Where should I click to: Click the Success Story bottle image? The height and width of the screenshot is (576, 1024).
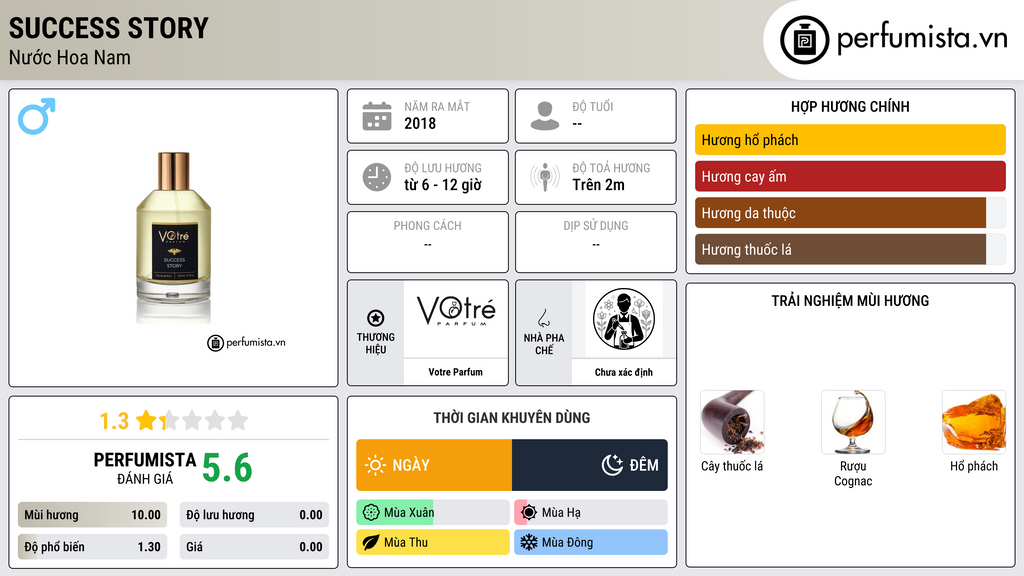174,237
